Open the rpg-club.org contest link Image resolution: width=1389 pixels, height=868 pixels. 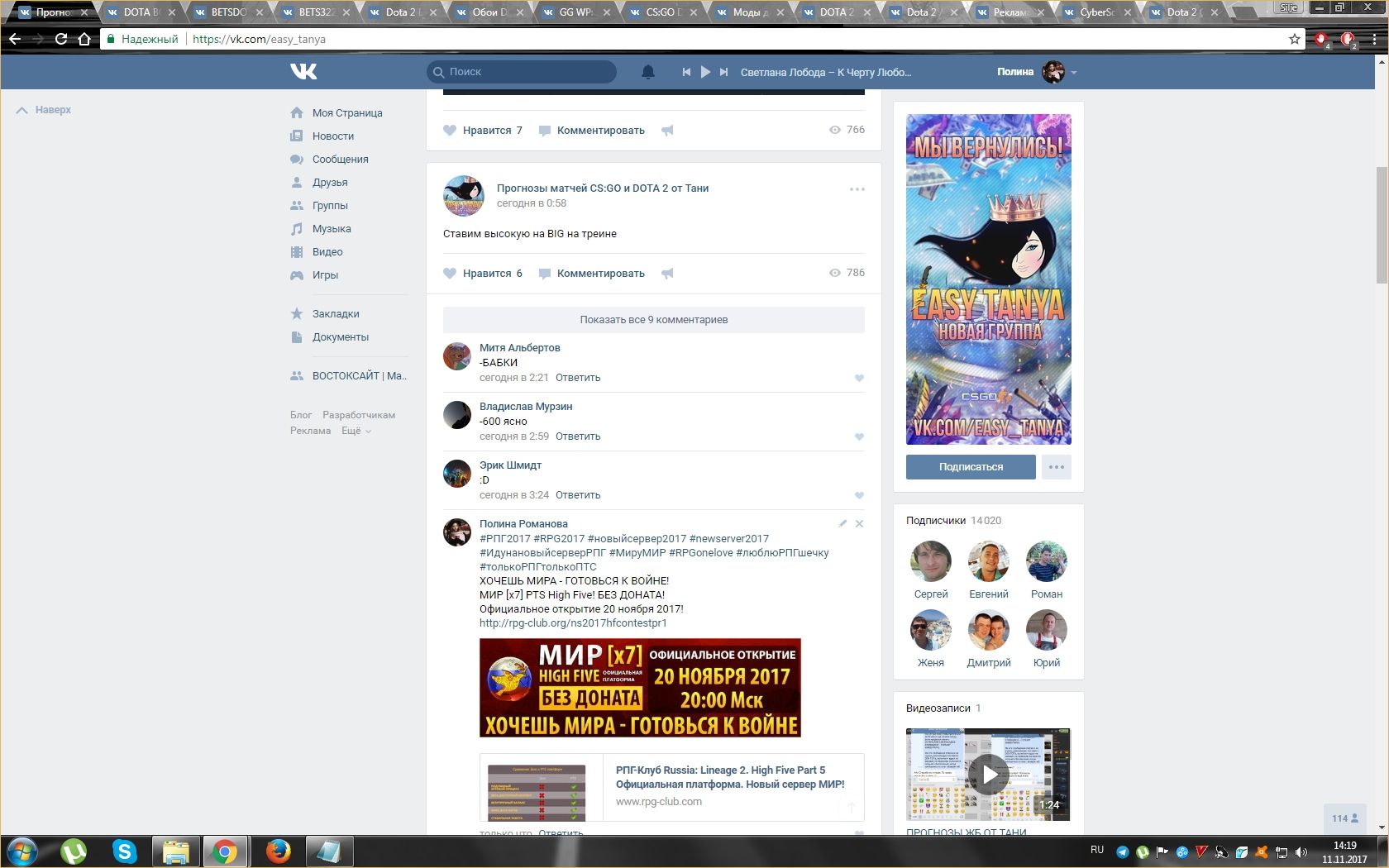(x=573, y=623)
